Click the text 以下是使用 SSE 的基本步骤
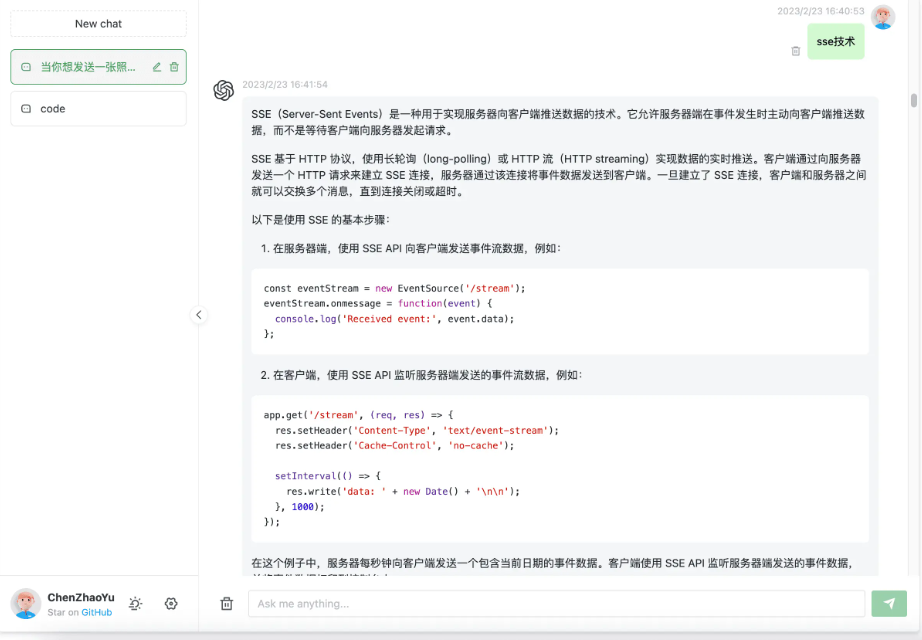 tap(320, 220)
